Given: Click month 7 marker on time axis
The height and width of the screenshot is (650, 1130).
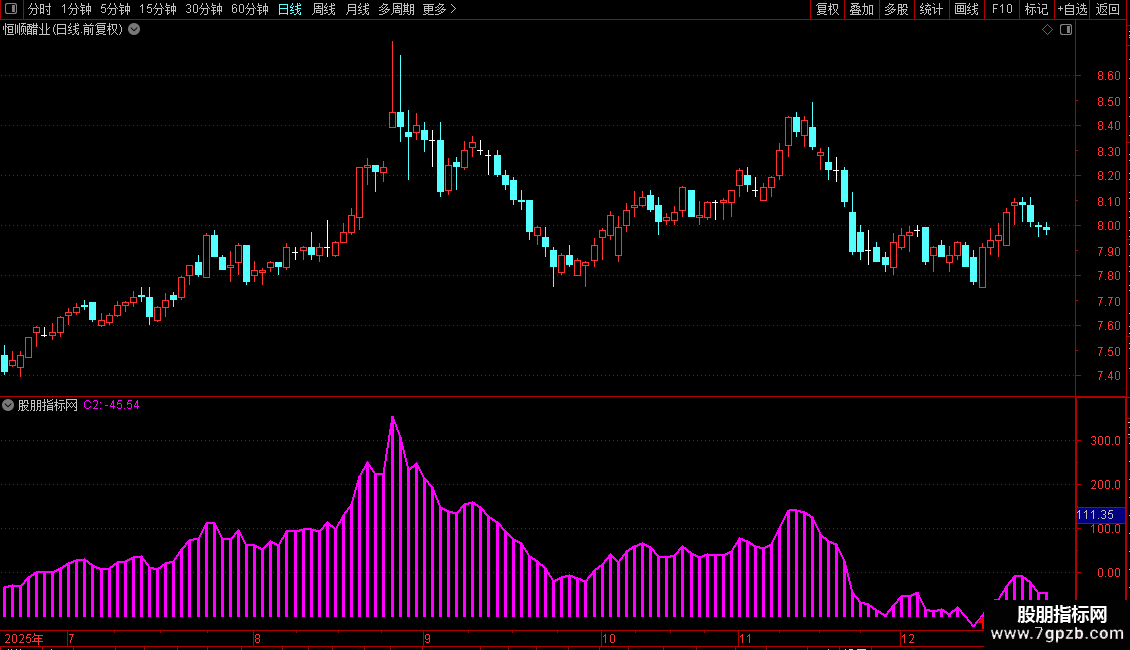Looking at the screenshot, I should pos(71,638).
